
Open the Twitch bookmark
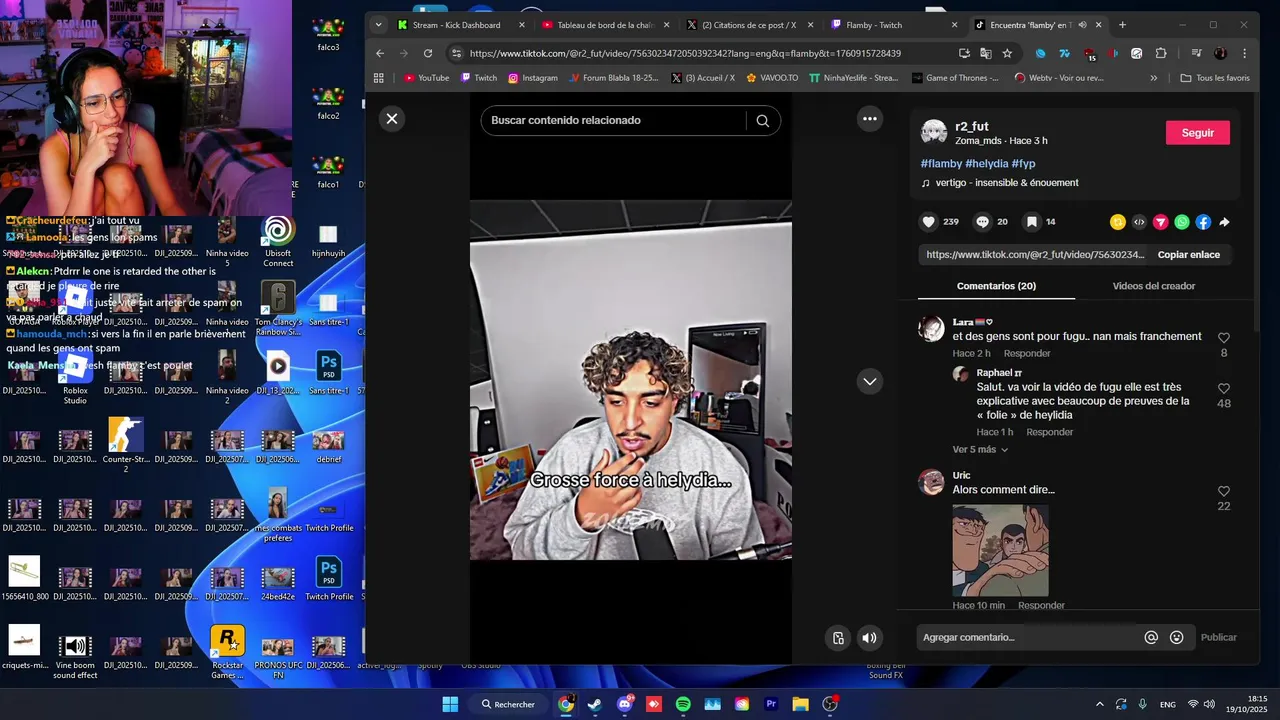[x=479, y=78]
